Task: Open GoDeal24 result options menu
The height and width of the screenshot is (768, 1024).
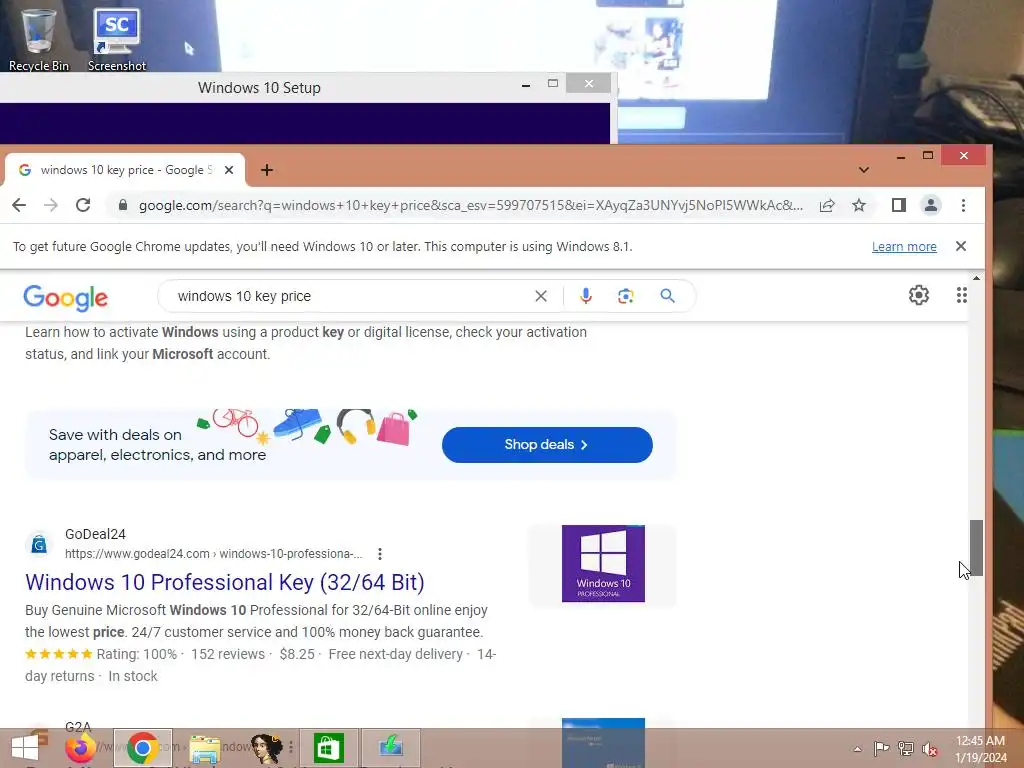Action: pyautogui.click(x=379, y=554)
